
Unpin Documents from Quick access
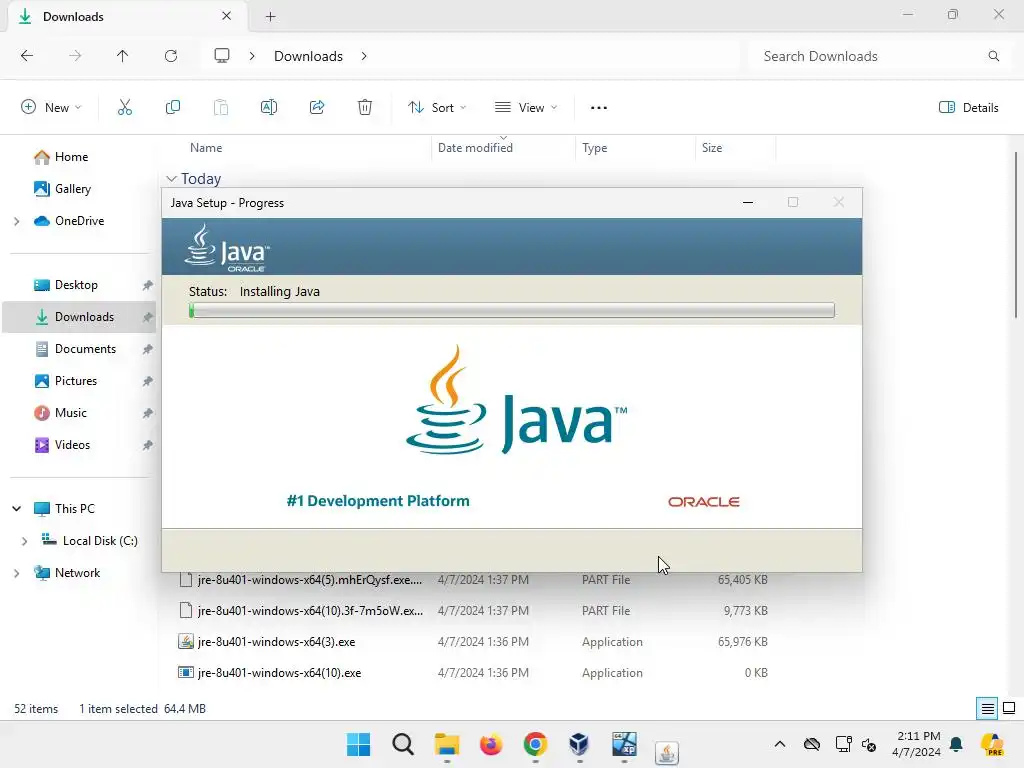(x=148, y=349)
